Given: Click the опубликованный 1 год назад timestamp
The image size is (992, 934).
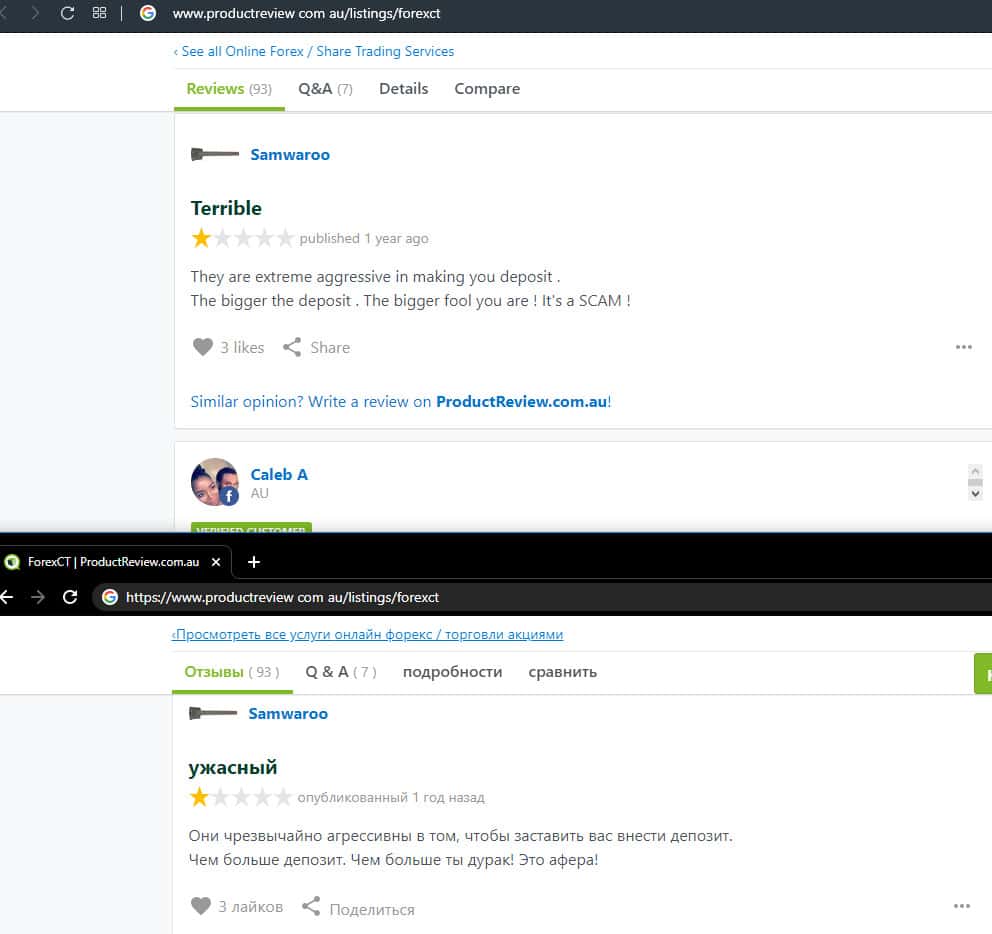Looking at the screenshot, I should 391,798.
